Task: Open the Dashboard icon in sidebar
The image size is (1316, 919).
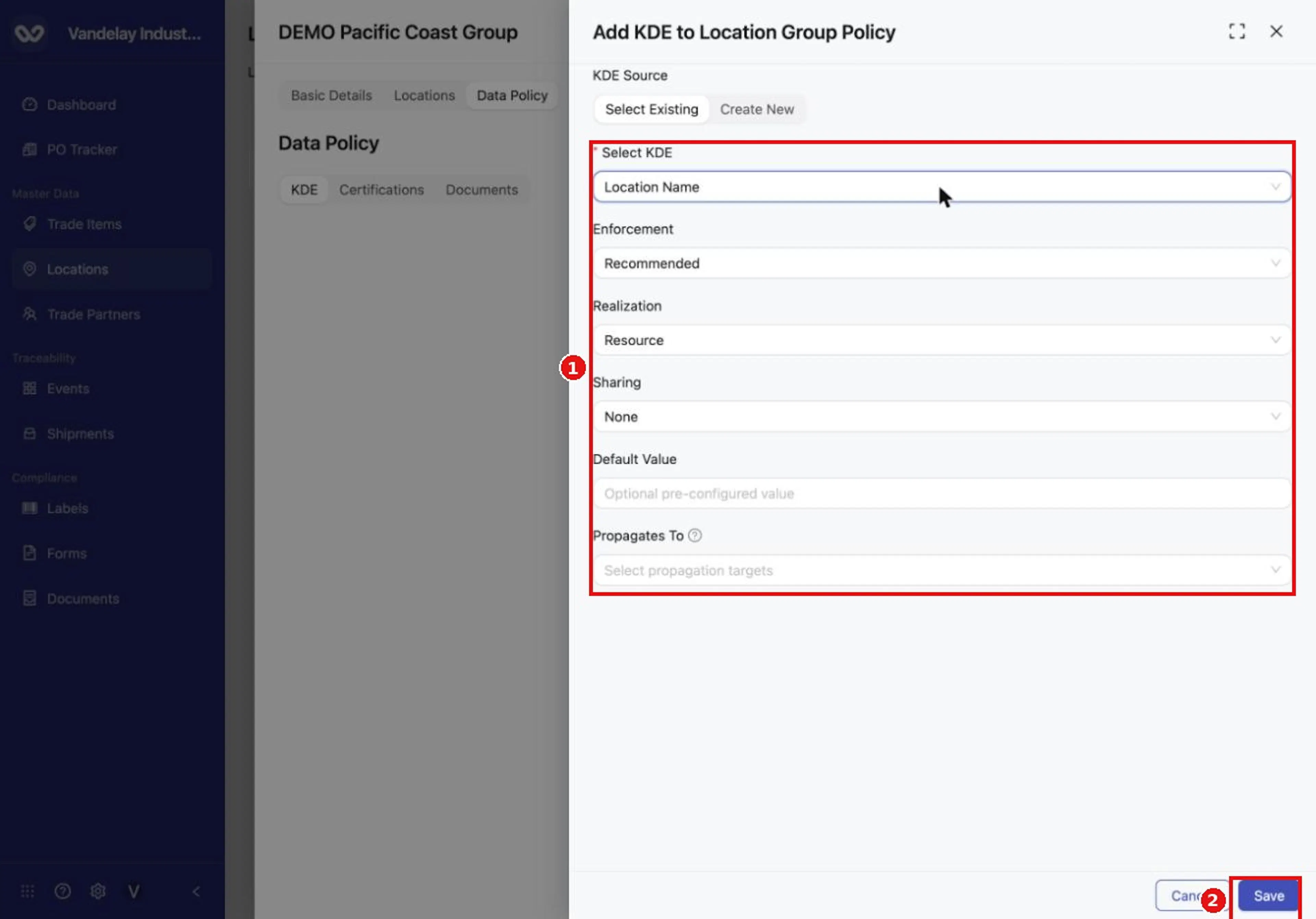Action: [29, 104]
